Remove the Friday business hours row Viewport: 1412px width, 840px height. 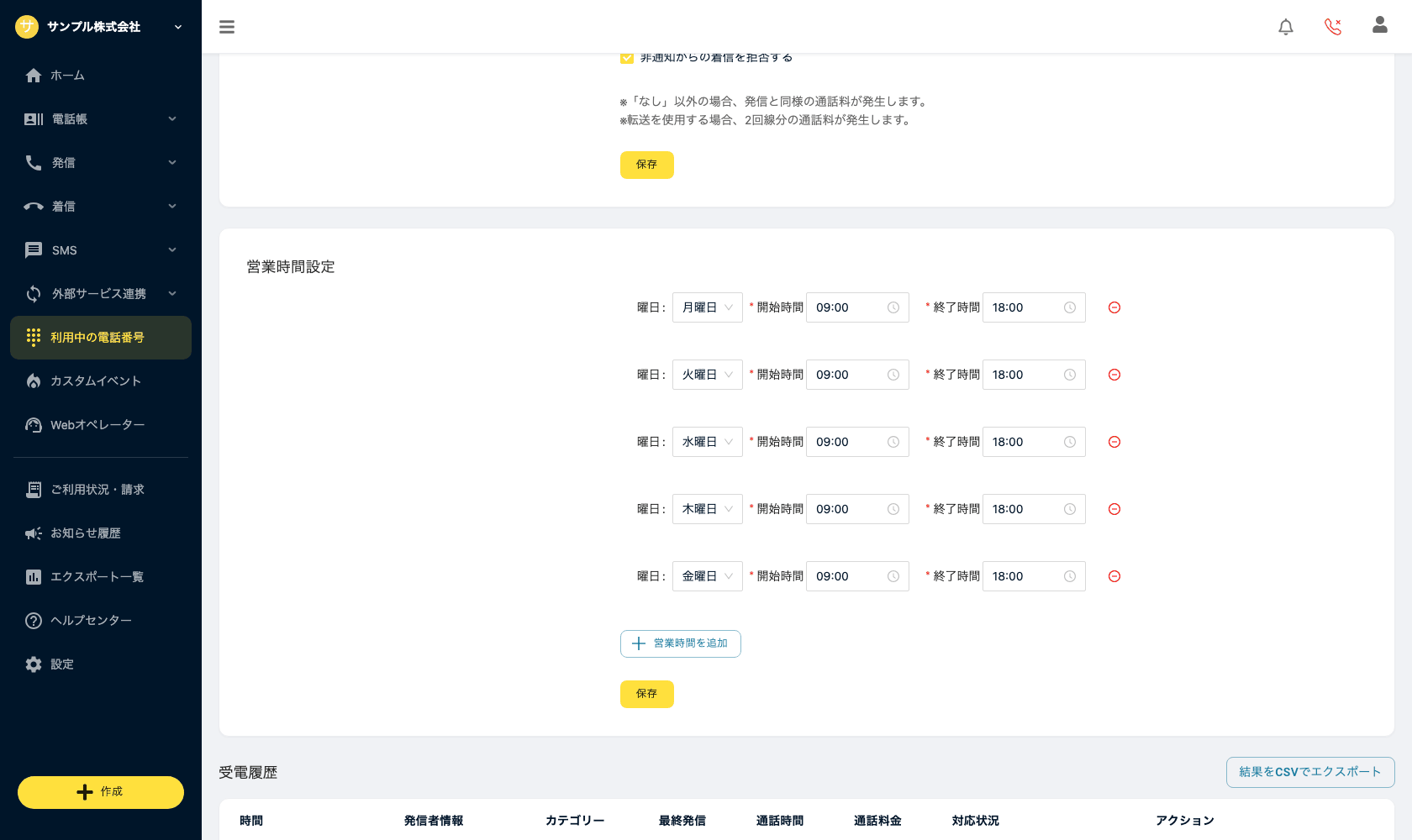click(1114, 576)
